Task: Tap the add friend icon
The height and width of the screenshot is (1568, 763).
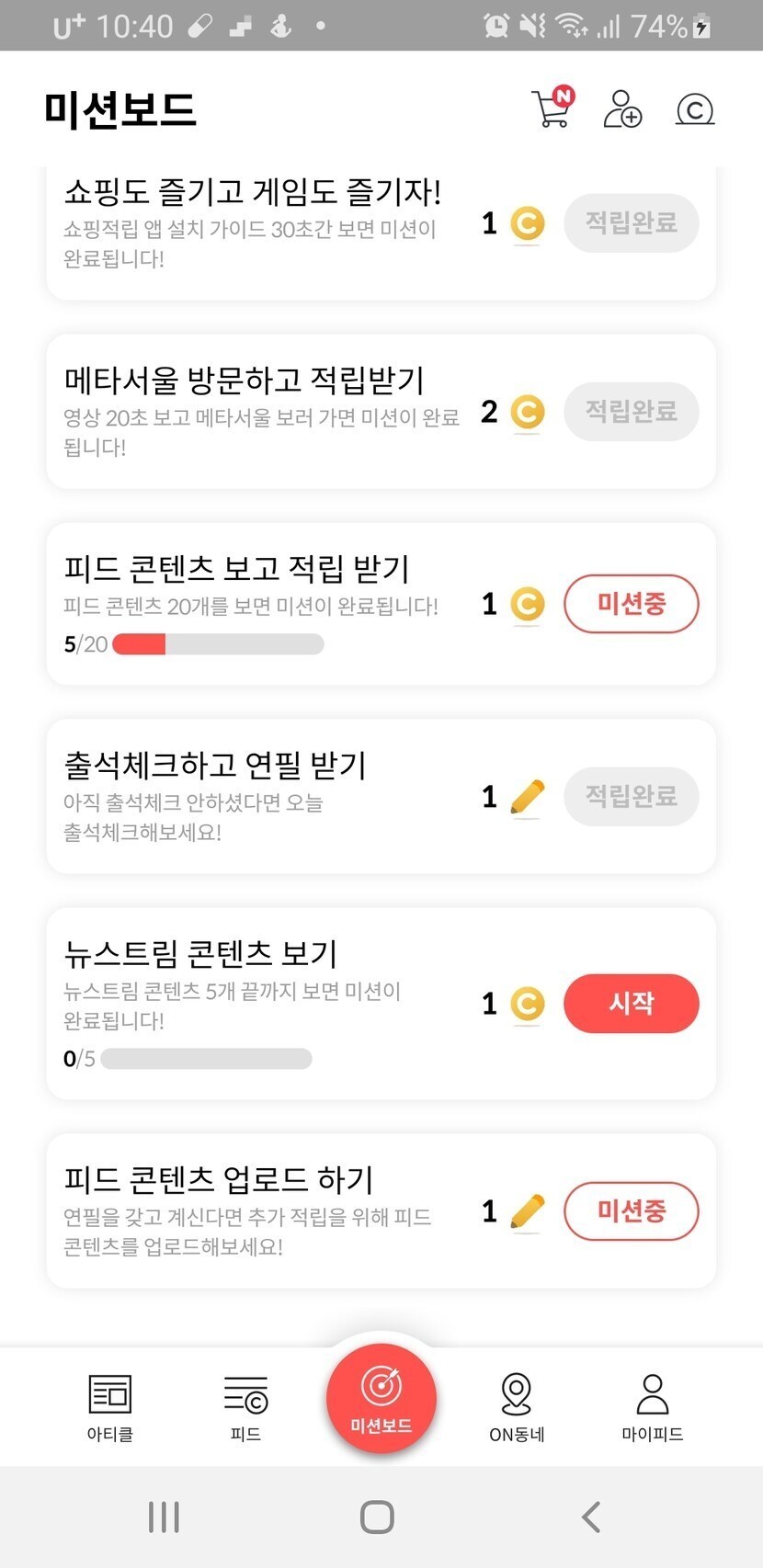Action: click(622, 108)
